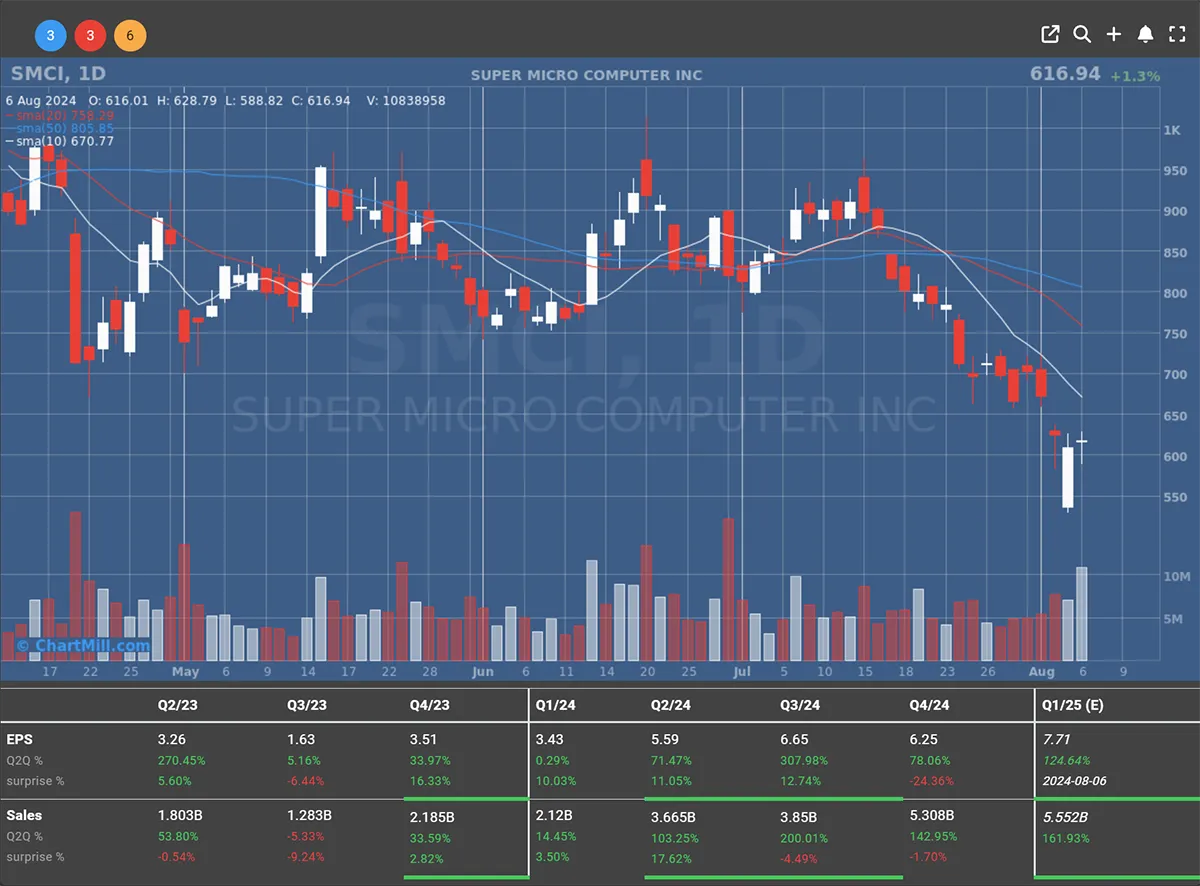The width and height of the screenshot is (1200, 886).
Task: Click the Q2/24 column header
Action: [671, 705]
